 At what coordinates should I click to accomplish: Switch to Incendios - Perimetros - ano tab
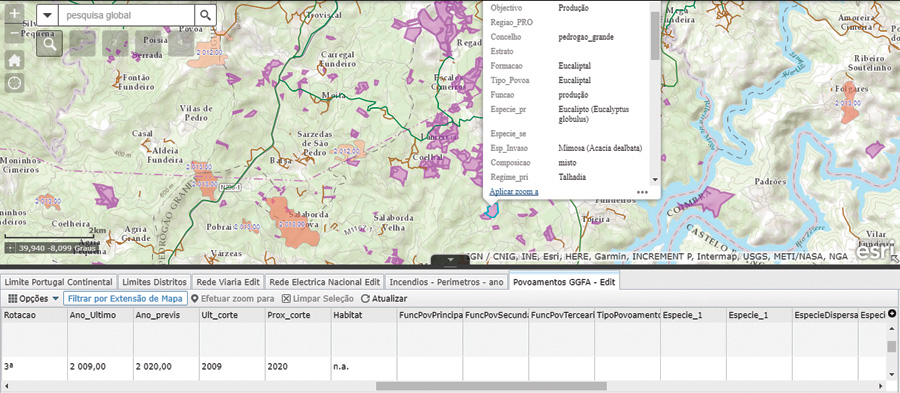[446, 282]
